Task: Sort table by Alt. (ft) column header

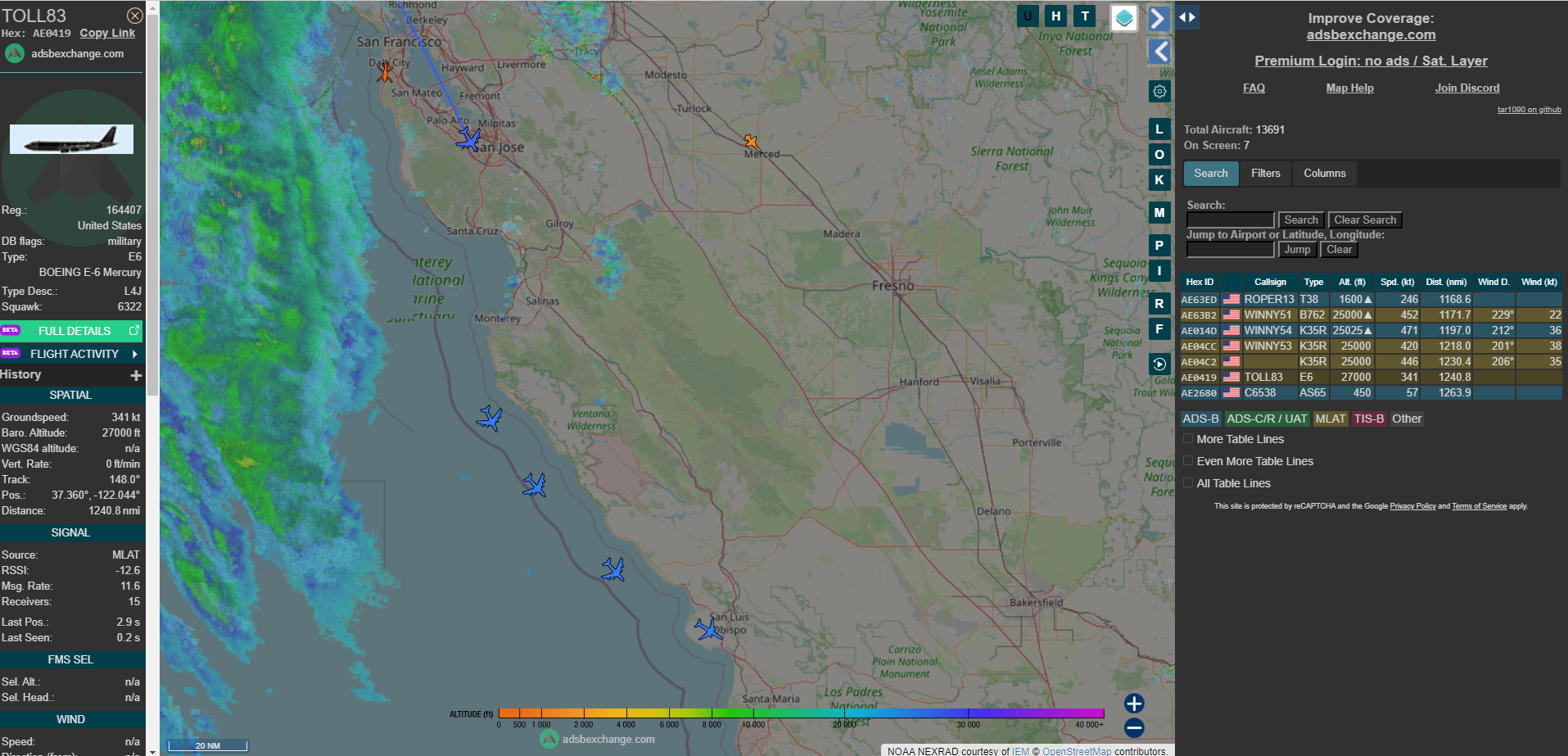Action: (1352, 283)
